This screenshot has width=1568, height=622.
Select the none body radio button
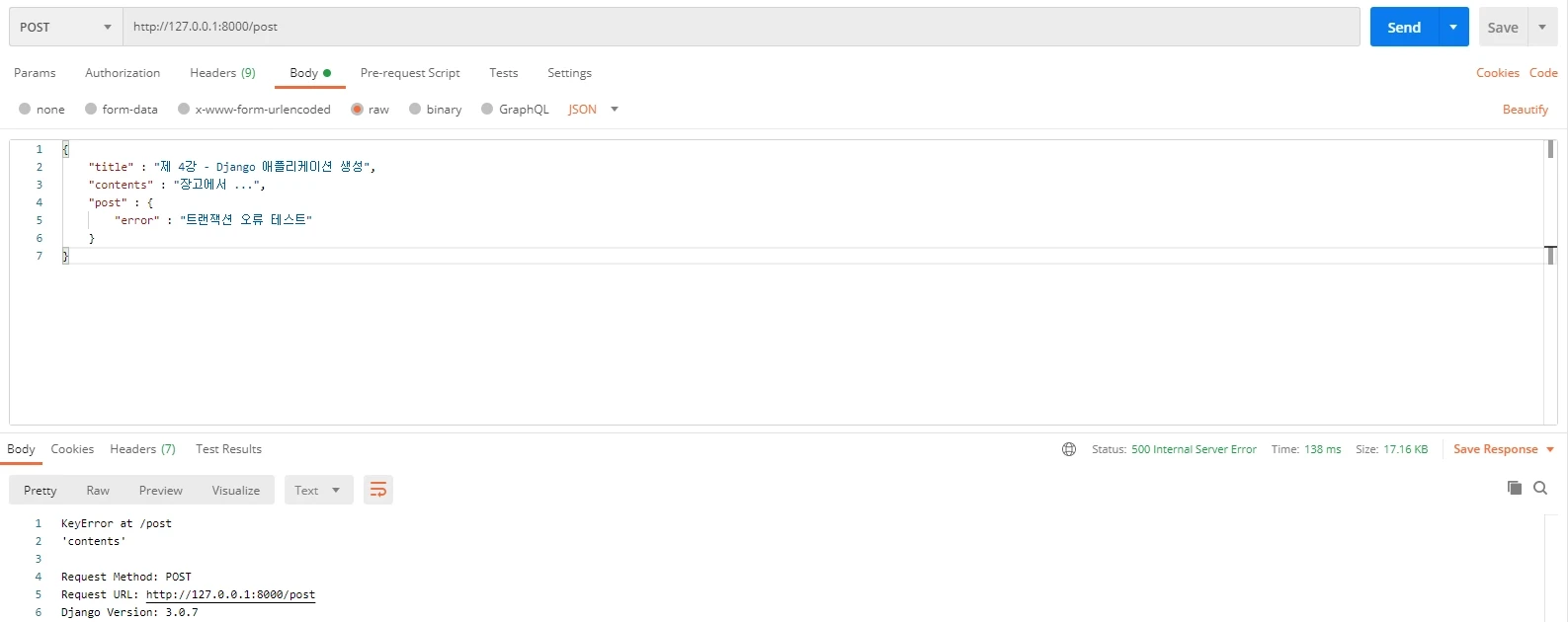26,110
